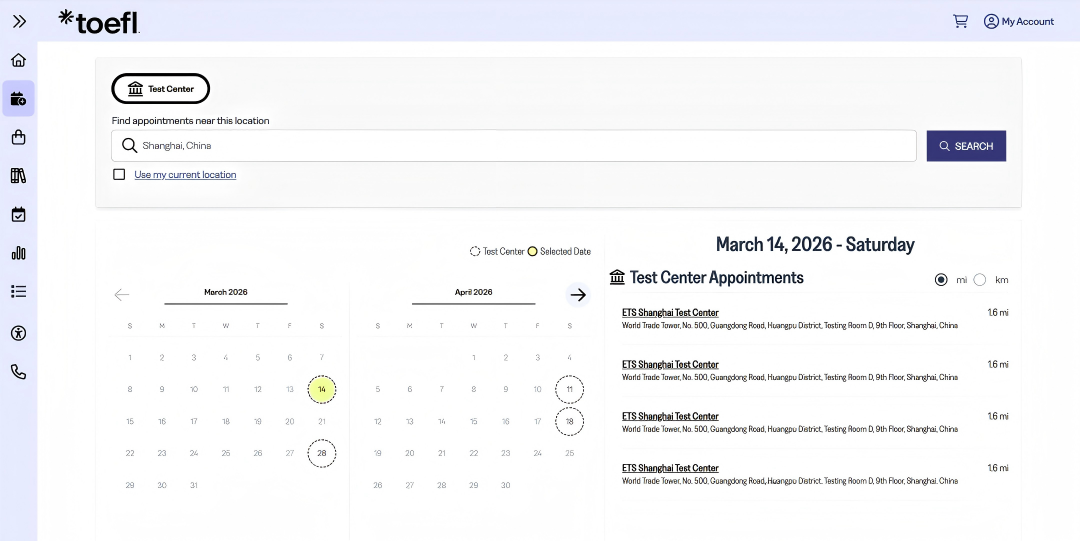This screenshot has width=1080, height=541.
Task: Click the accessibility icon in sidebar
Action: tap(18, 333)
